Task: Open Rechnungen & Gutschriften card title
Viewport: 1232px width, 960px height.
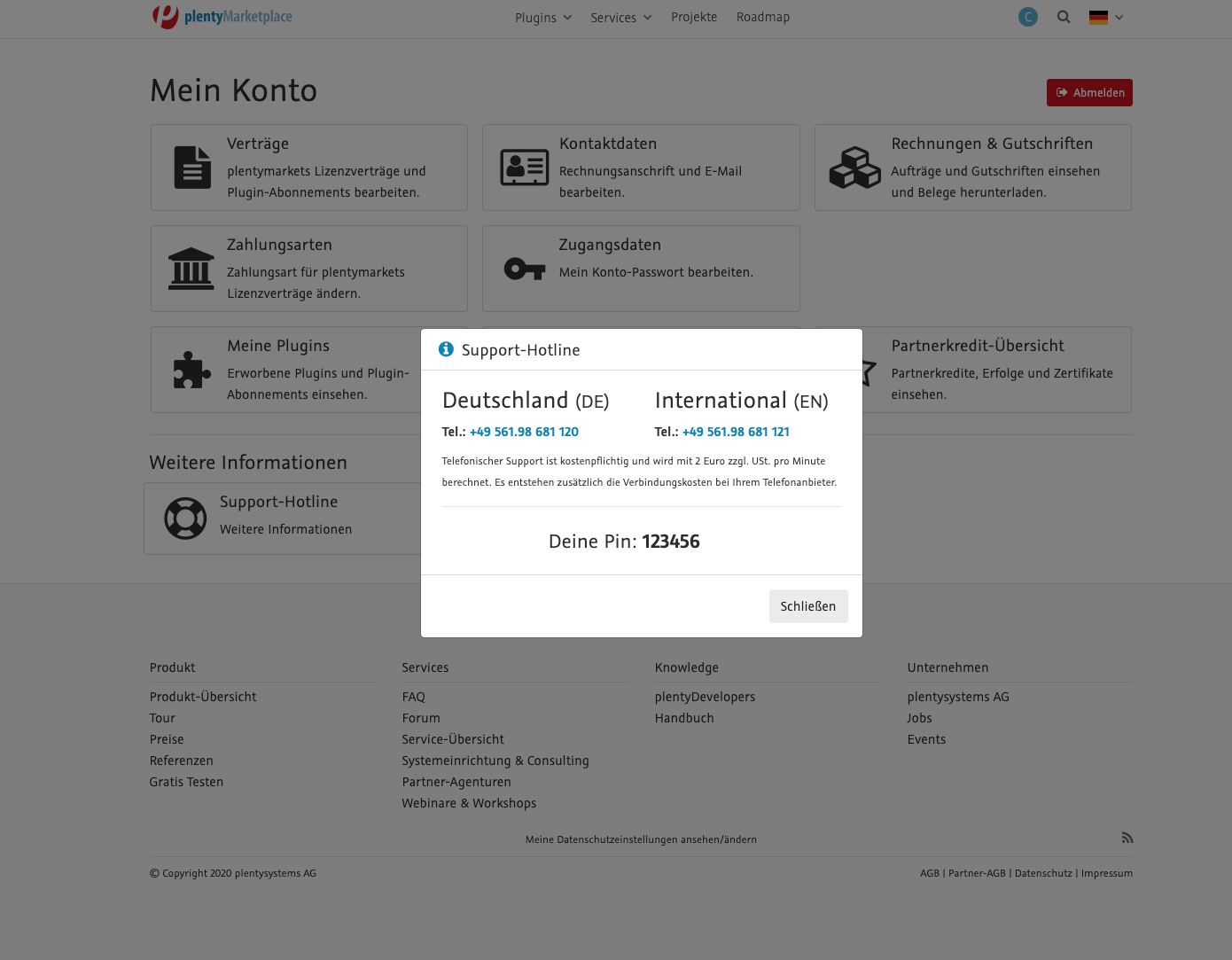Action: tap(992, 144)
